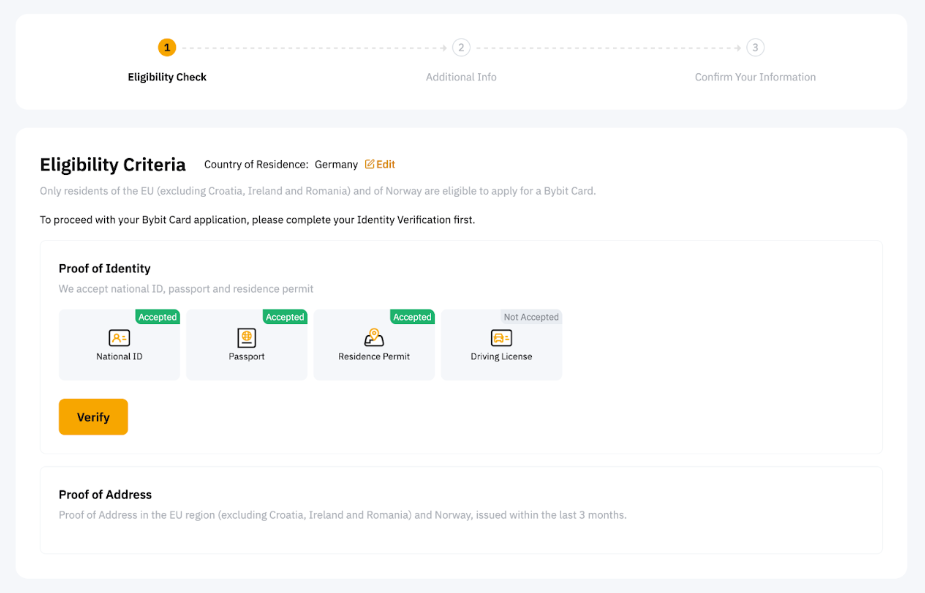The image size is (925, 593).
Task: Open the Confirm Your Information step label
Action: pyautogui.click(x=755, y=77)
